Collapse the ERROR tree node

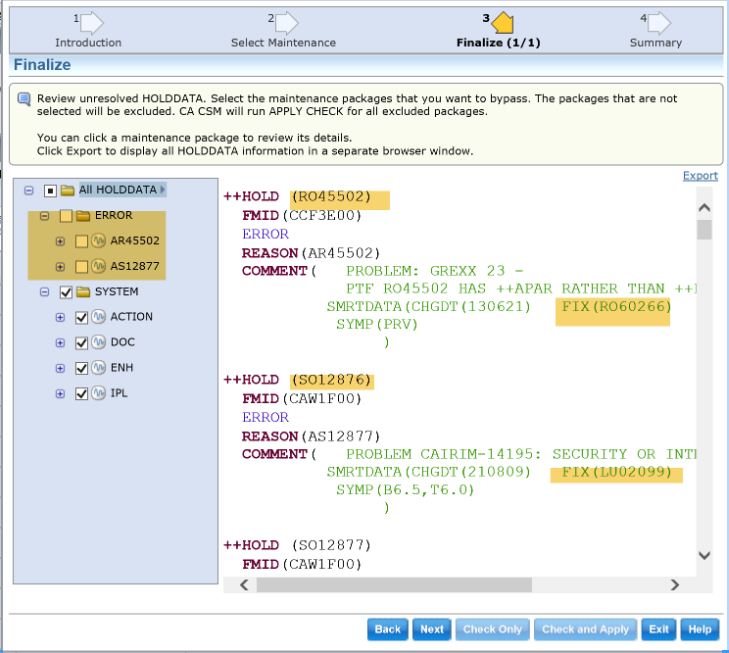click(44, 216)
